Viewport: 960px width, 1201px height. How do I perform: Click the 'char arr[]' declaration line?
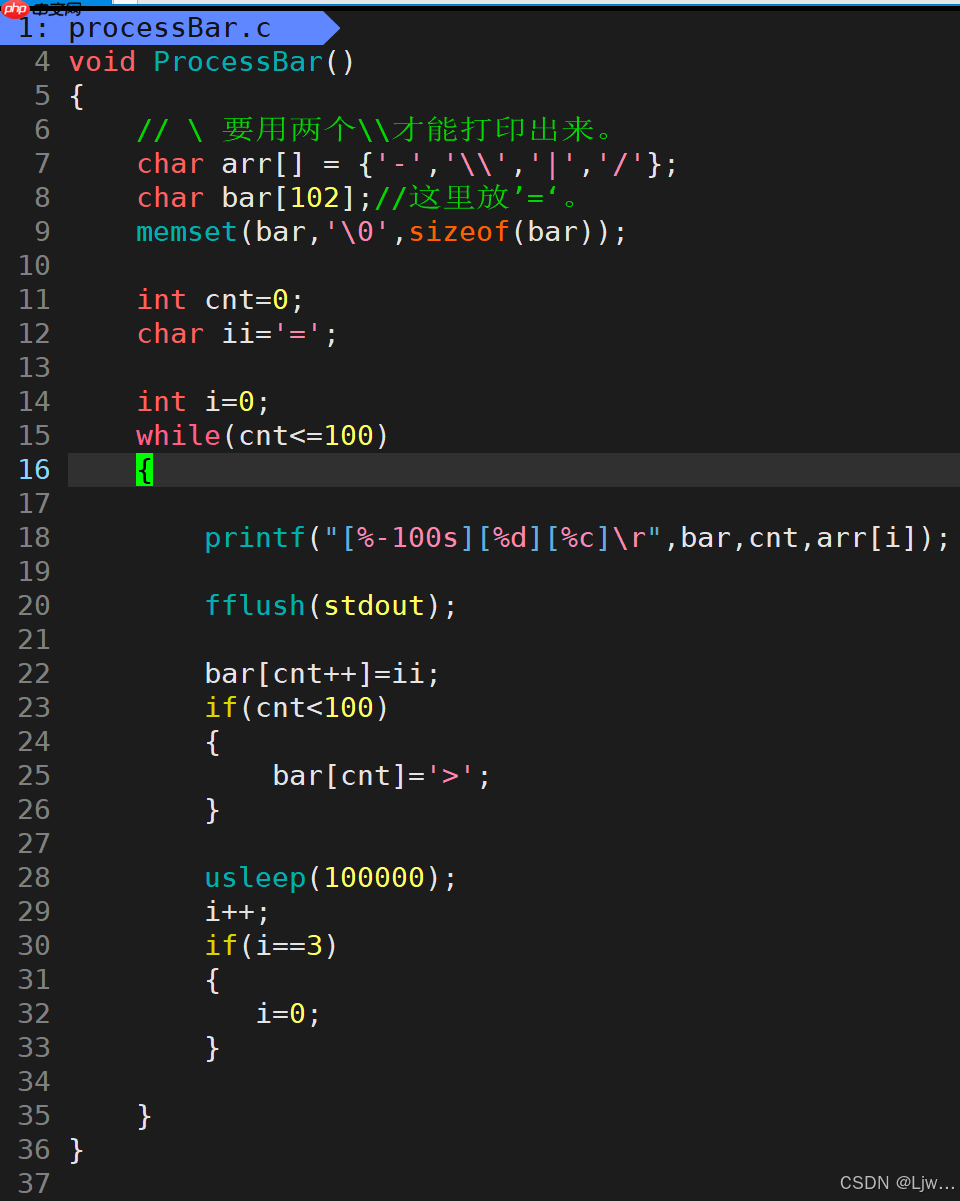(x=408, y=164)
